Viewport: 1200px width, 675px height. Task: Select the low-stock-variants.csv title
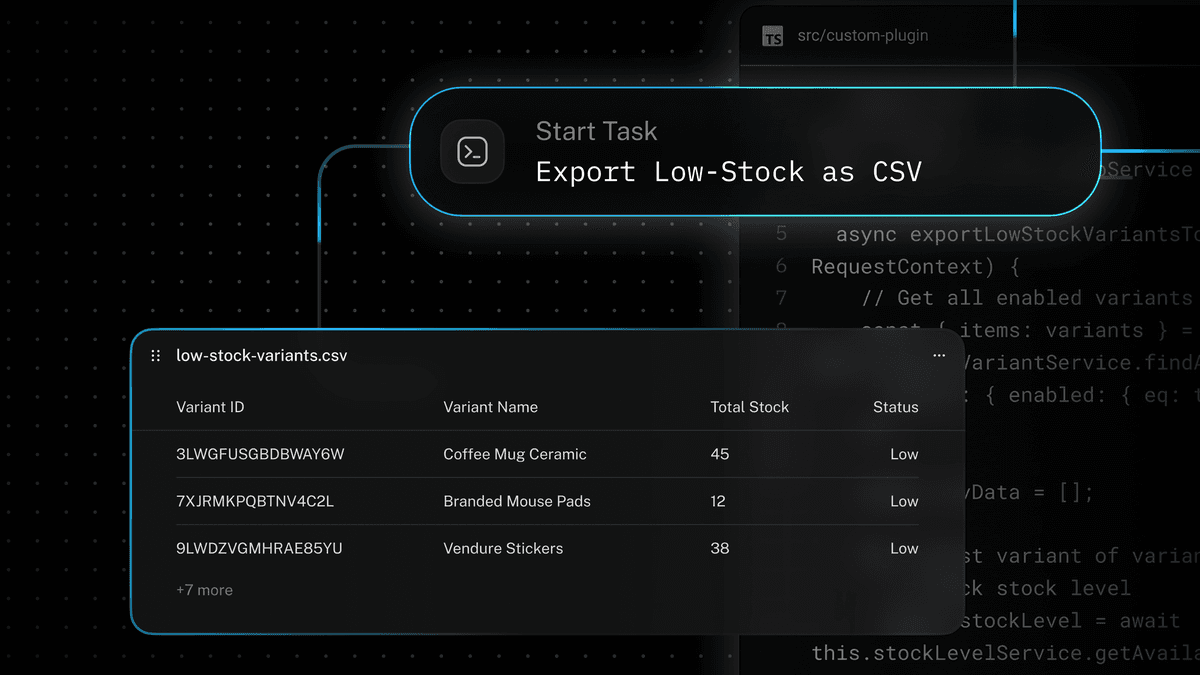[262, 356]
